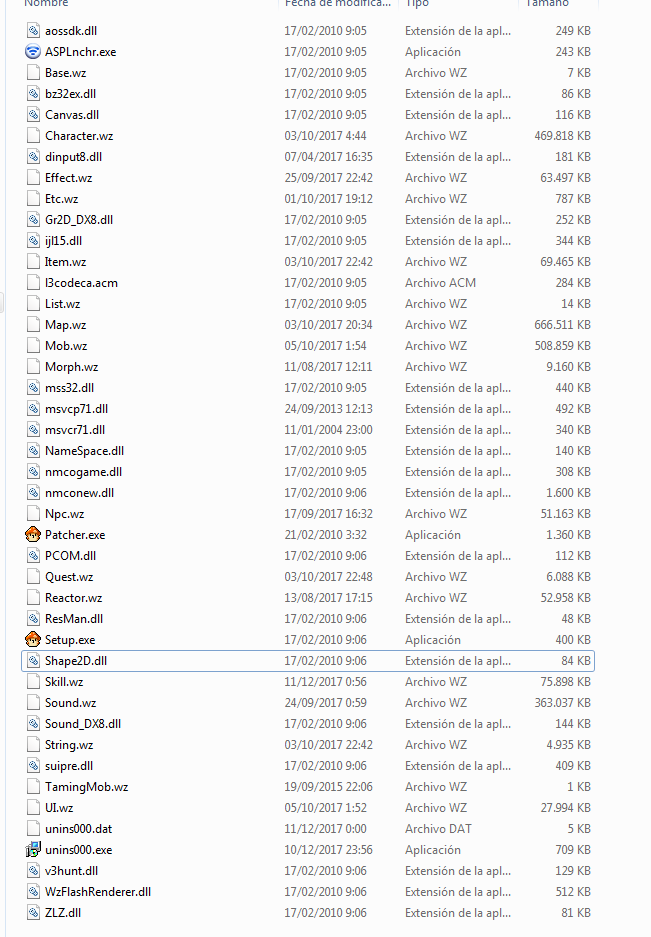Click the Setup.exe mushroom icon
This screenshot has height=937, width=651.
click(x=33, y=640)
